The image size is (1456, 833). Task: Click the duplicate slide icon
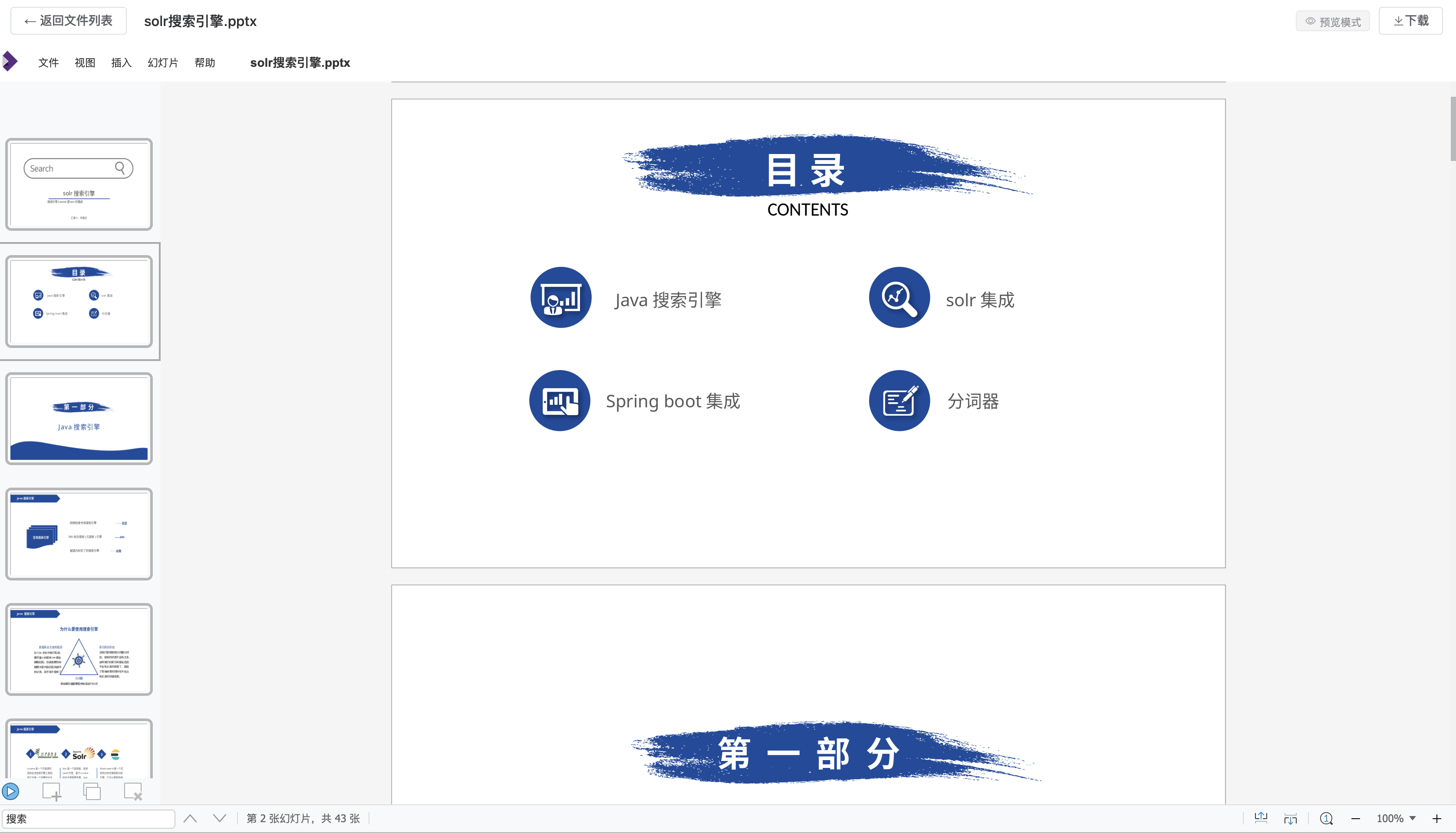pyautogui.click(x=92, y=792)
